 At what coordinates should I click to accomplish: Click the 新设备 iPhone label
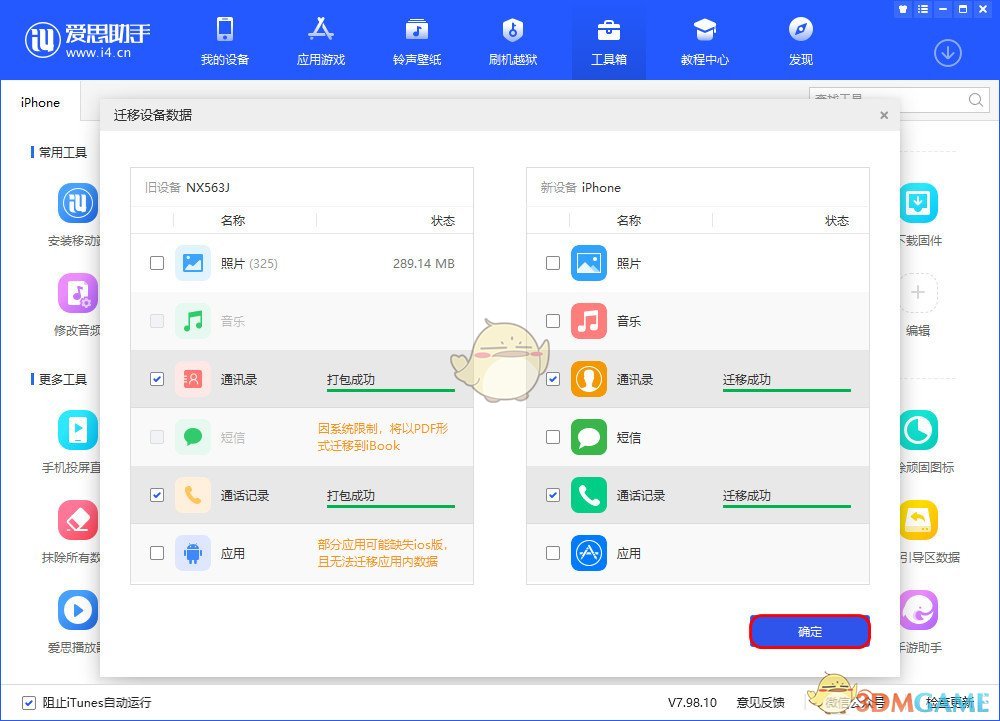click(x=580, y=187)
